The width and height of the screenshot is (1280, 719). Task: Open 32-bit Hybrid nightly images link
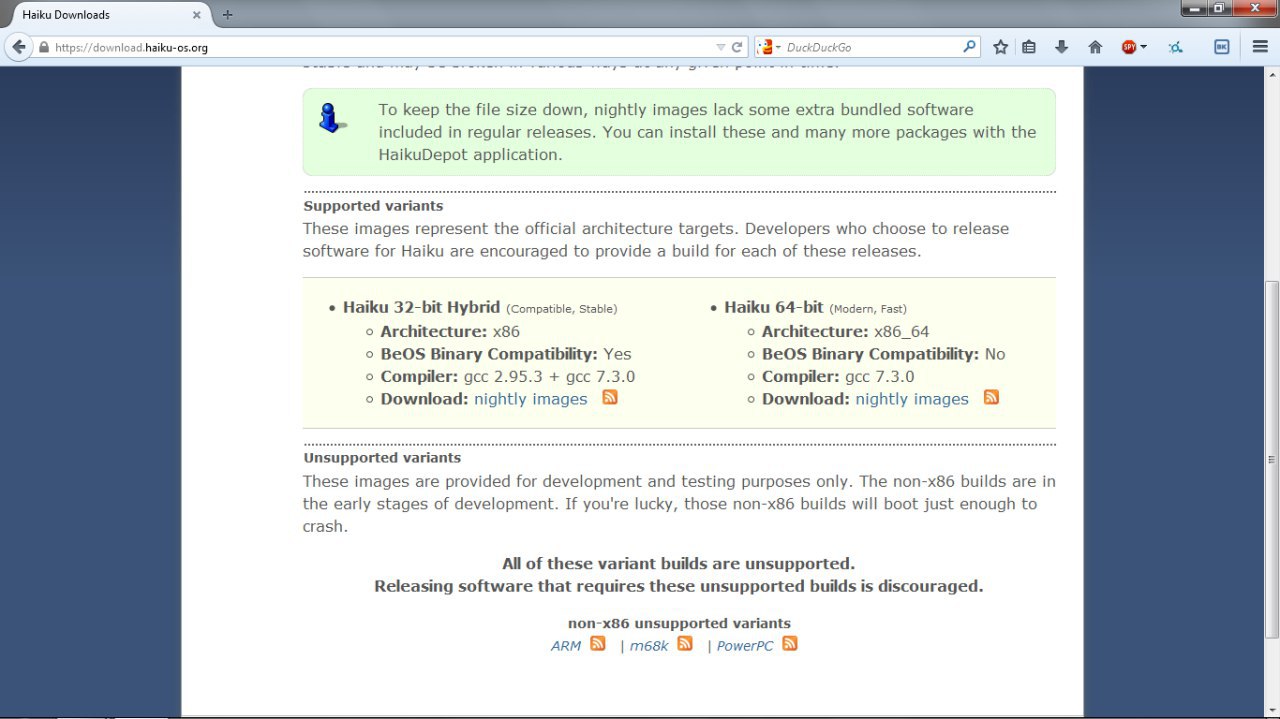pos(531,399)
